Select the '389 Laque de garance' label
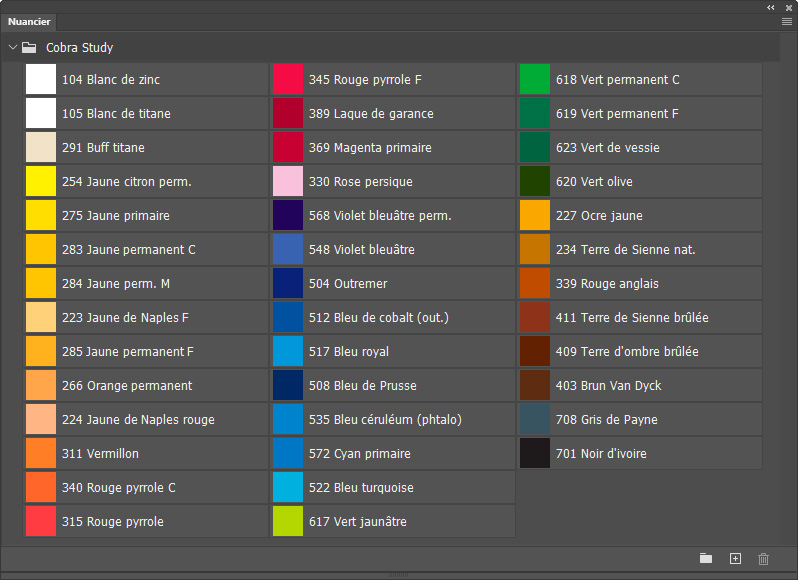The height and width of the screenshot is (580, 798). pos(371,113)
